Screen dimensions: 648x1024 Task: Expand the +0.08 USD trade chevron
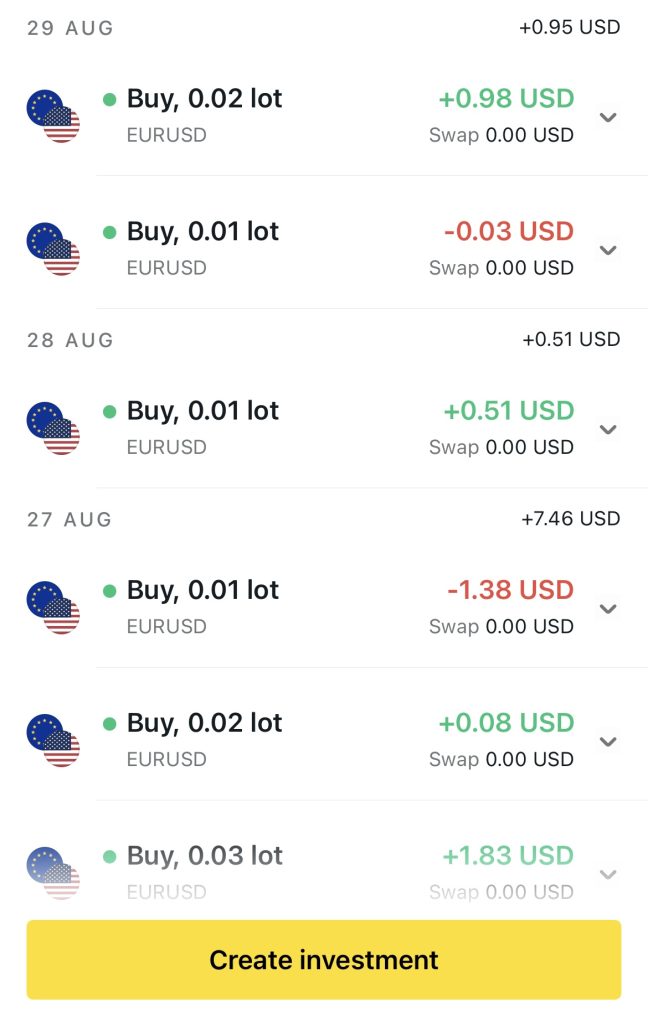(608, 741)
